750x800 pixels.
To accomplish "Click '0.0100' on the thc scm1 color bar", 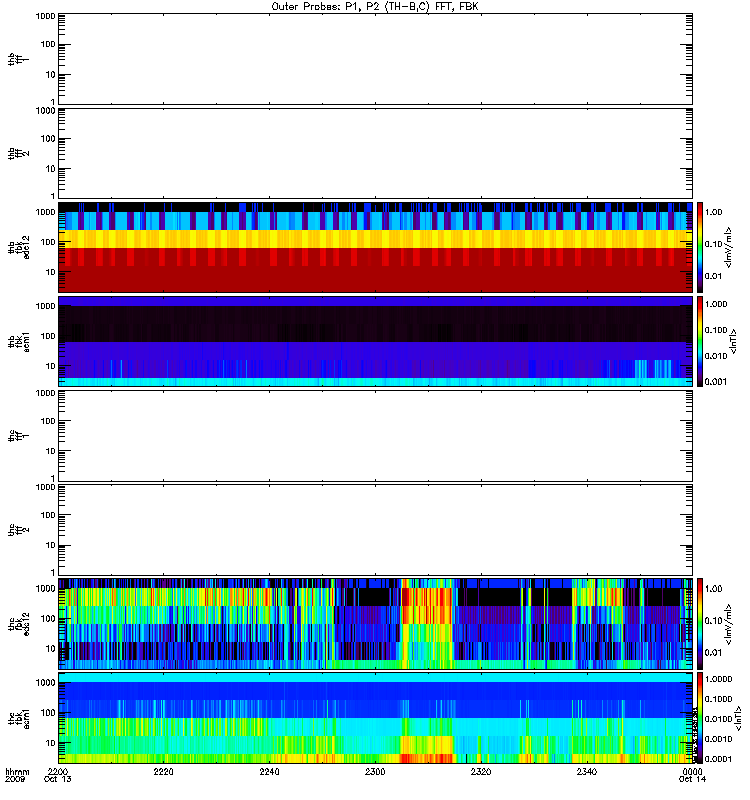I will point(718,719).
